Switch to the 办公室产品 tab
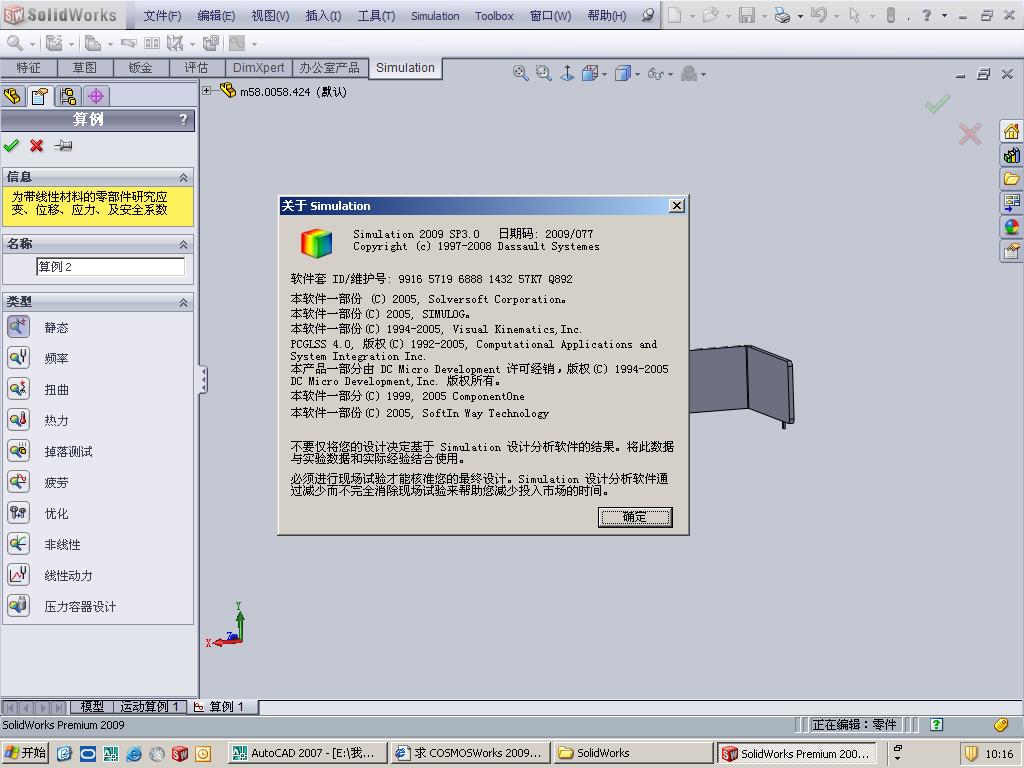 point(329,68)
